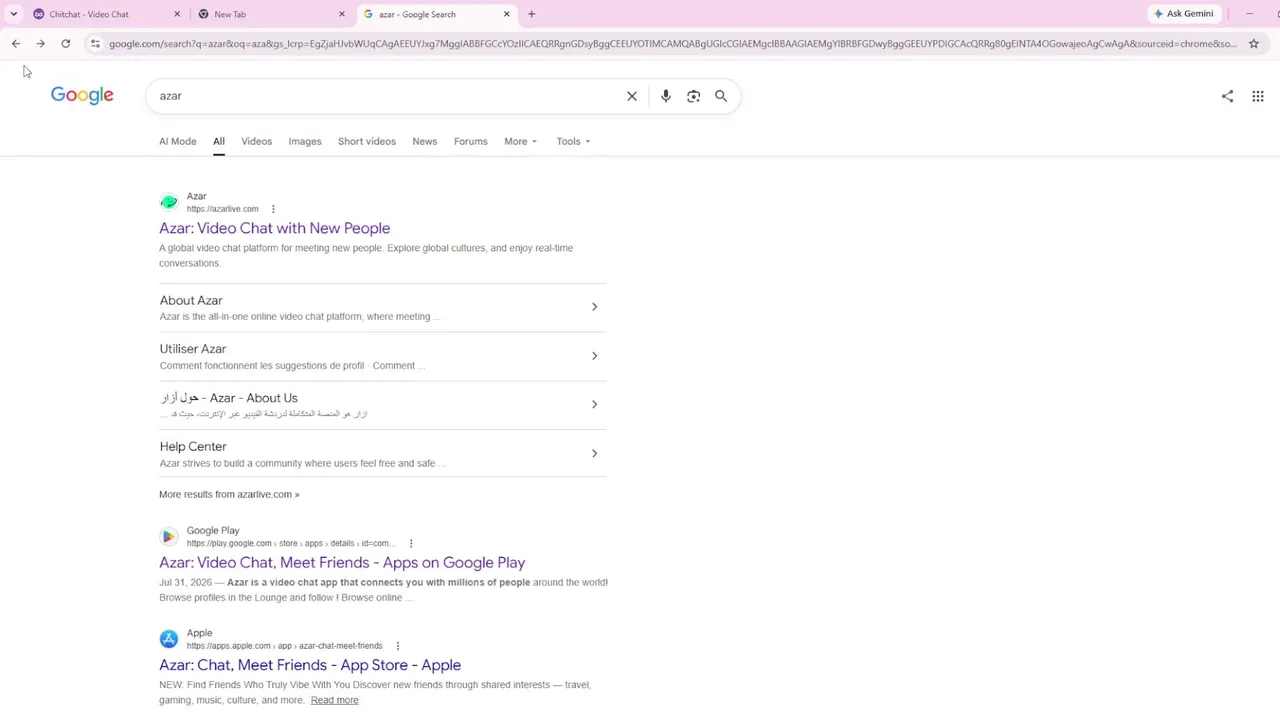Switch to Videos results

(256, 141)
